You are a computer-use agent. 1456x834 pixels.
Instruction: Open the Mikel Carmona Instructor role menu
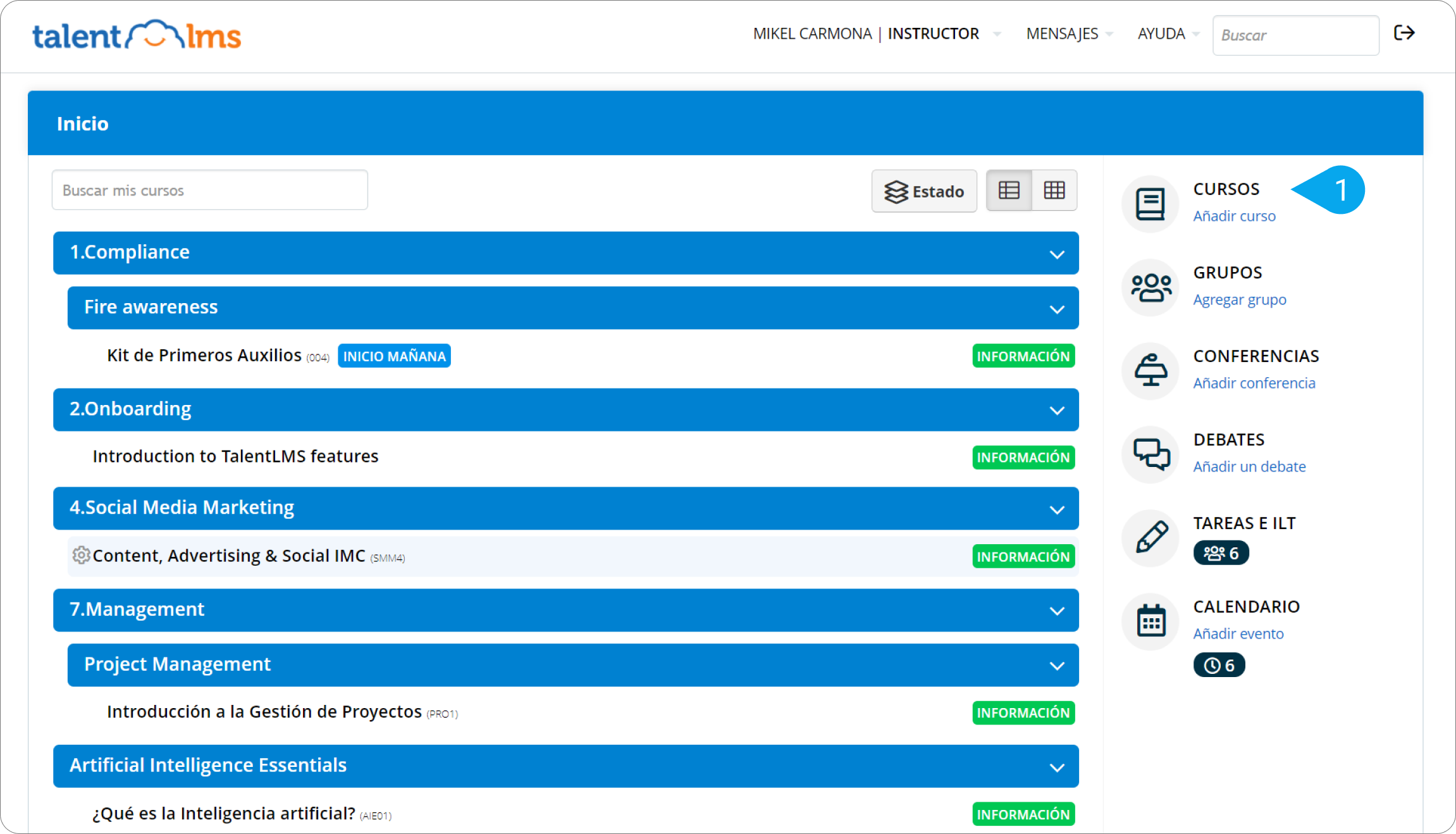876,34
